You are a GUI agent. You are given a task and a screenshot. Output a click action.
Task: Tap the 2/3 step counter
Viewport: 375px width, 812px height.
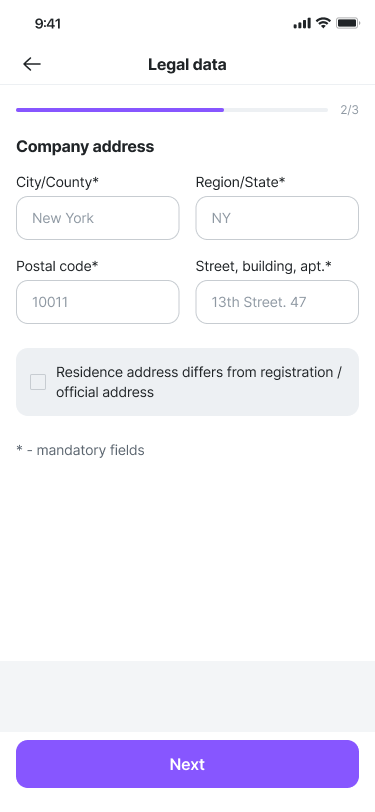pos(349,110)
